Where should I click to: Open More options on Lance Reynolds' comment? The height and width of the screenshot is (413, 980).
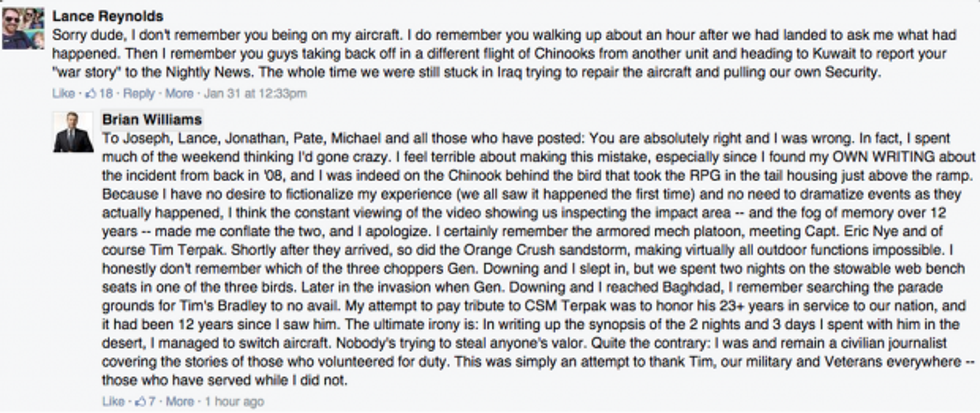[178, 93]
